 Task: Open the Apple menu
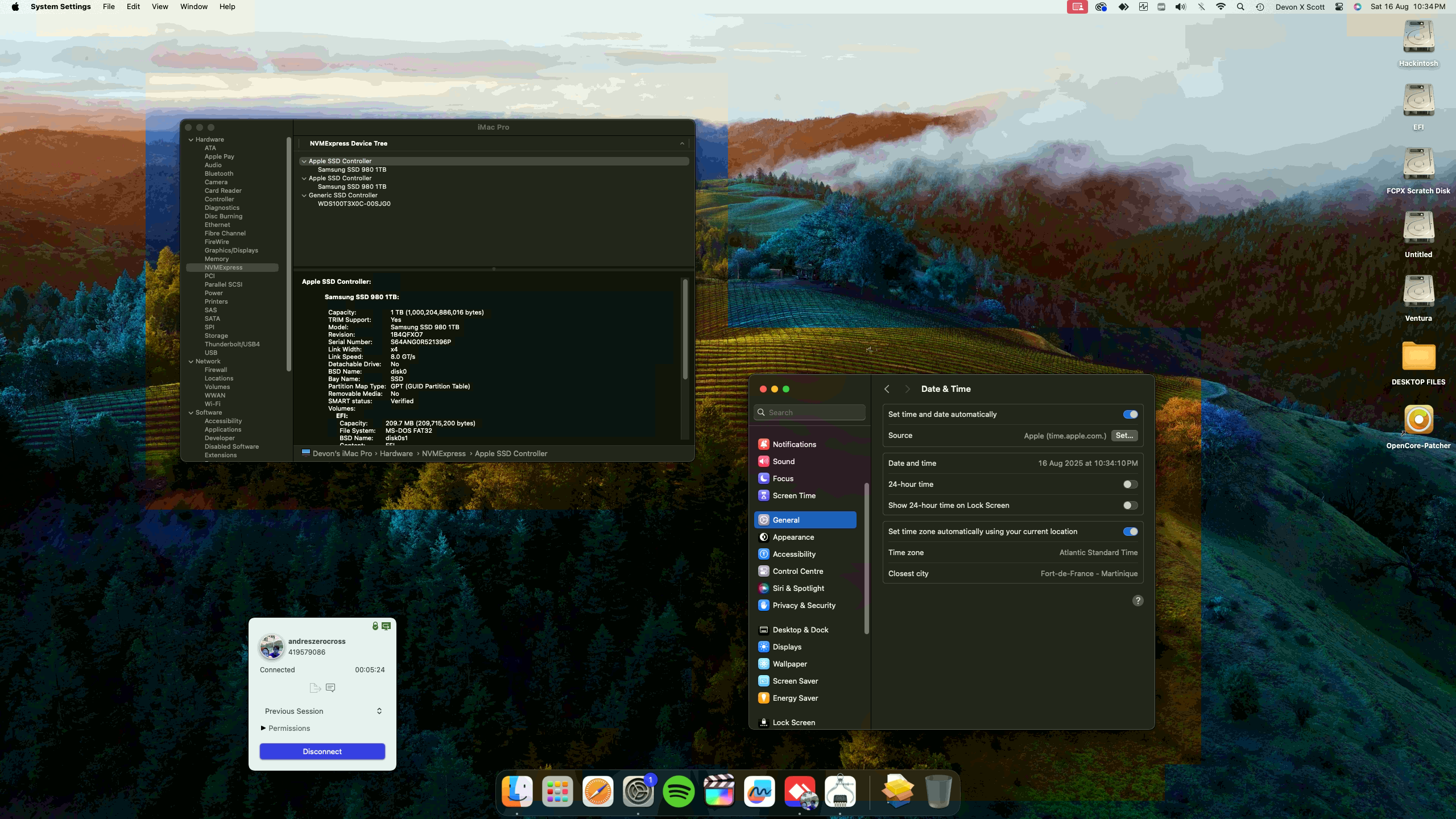coord(15,7)
